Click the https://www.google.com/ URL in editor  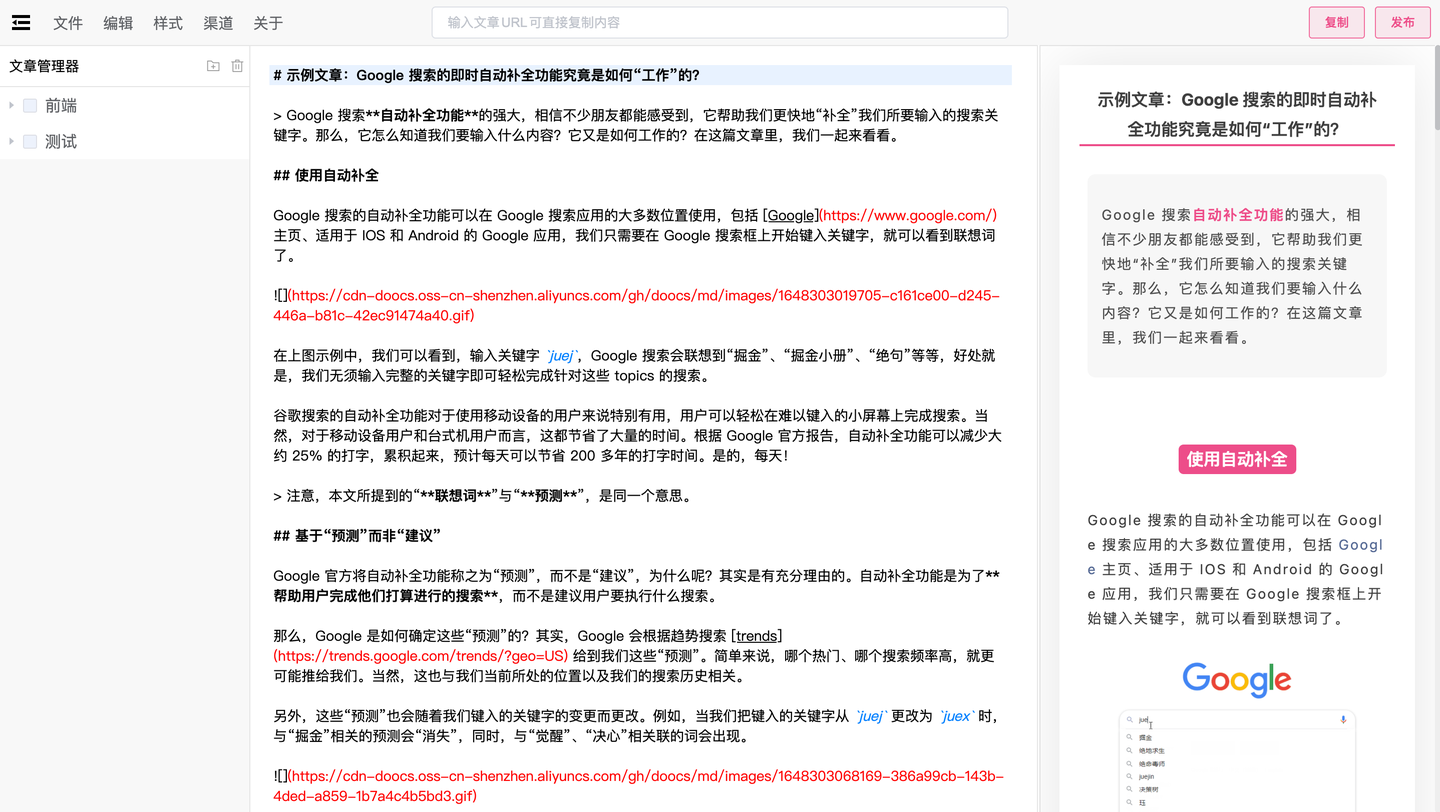pos(908,215)
